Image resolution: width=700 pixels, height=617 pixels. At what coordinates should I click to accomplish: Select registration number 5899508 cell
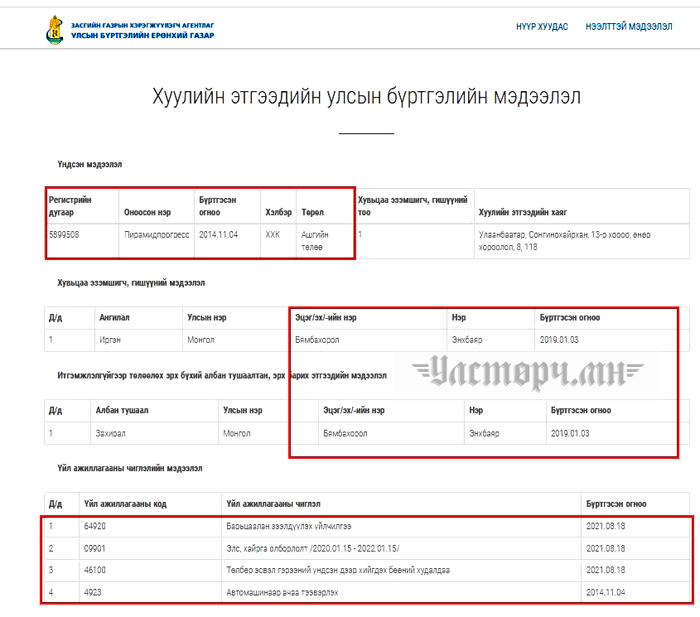64,235
